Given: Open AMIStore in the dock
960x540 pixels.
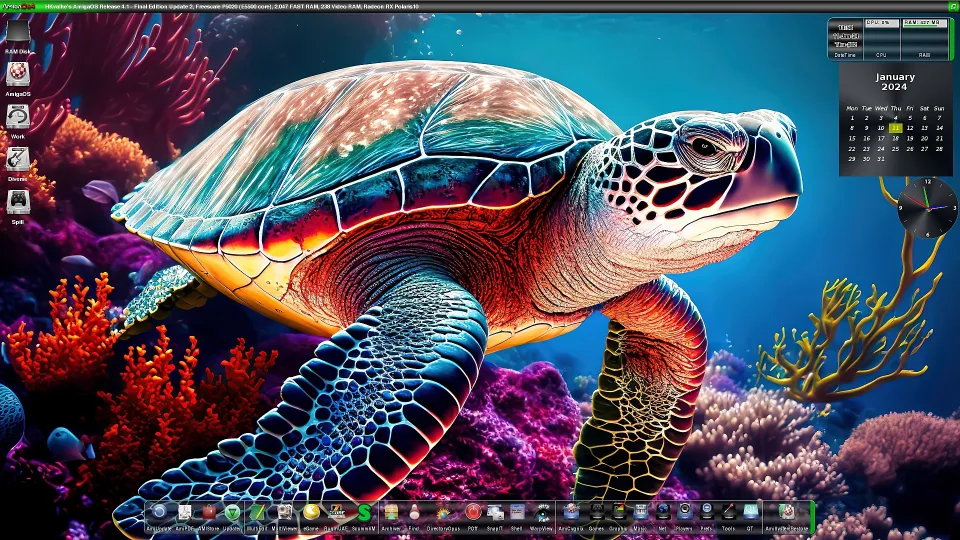Looking at the screenshot, I should 208,513.
